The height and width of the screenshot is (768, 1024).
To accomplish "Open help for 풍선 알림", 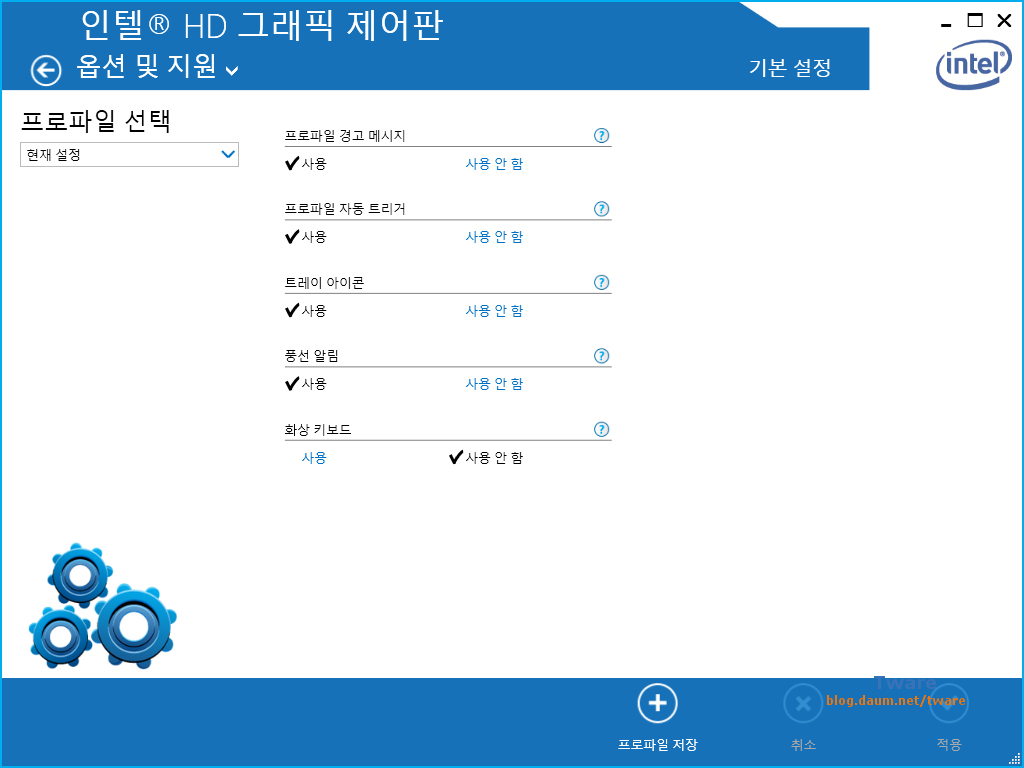I will tap(601, 356).
